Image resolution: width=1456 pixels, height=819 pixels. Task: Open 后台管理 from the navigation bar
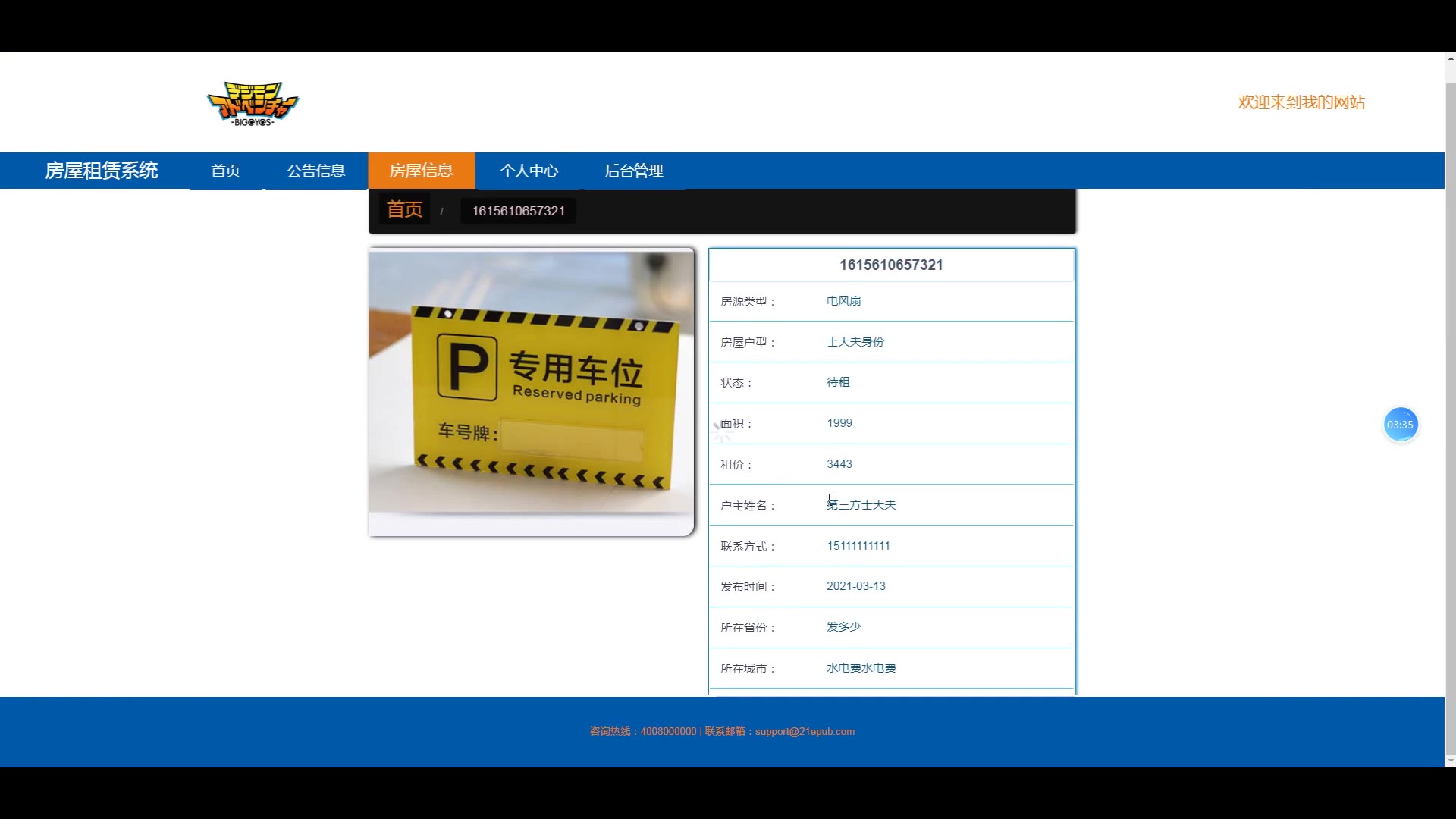[633, 171]
